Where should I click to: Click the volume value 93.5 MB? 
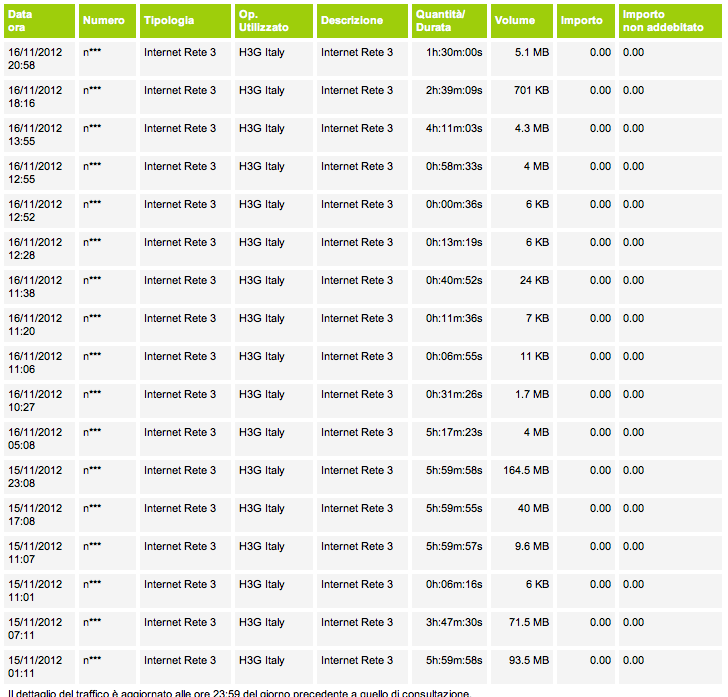tap(529, 661)
